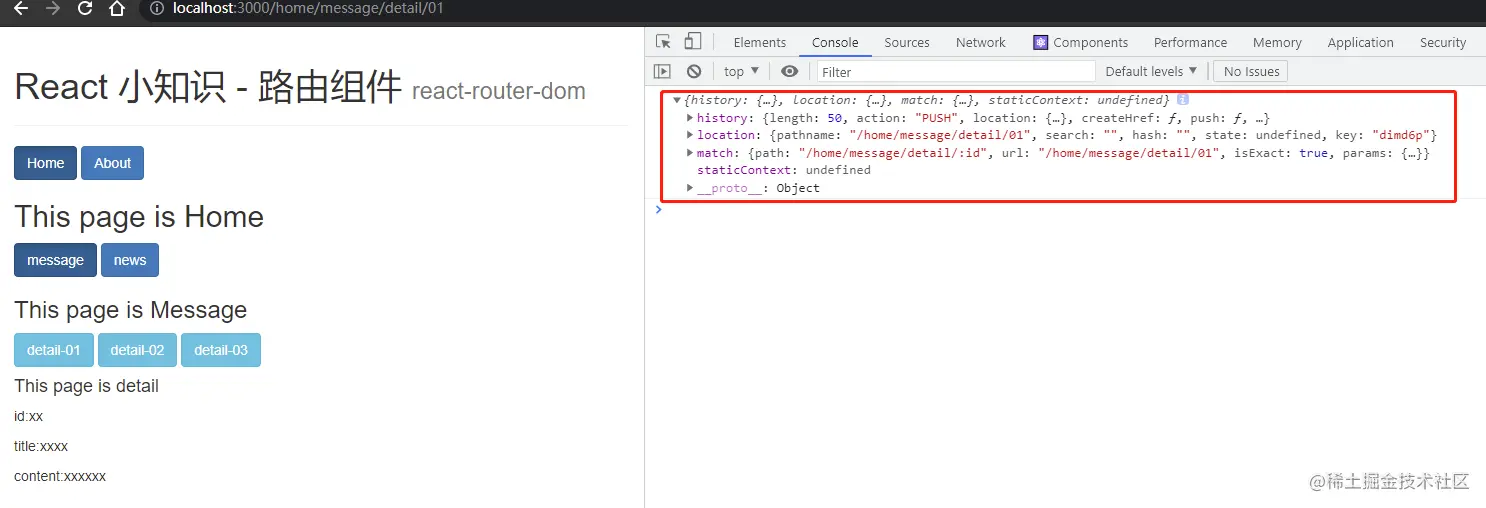Click the 'This page is detail' text

tap(86, 386)
